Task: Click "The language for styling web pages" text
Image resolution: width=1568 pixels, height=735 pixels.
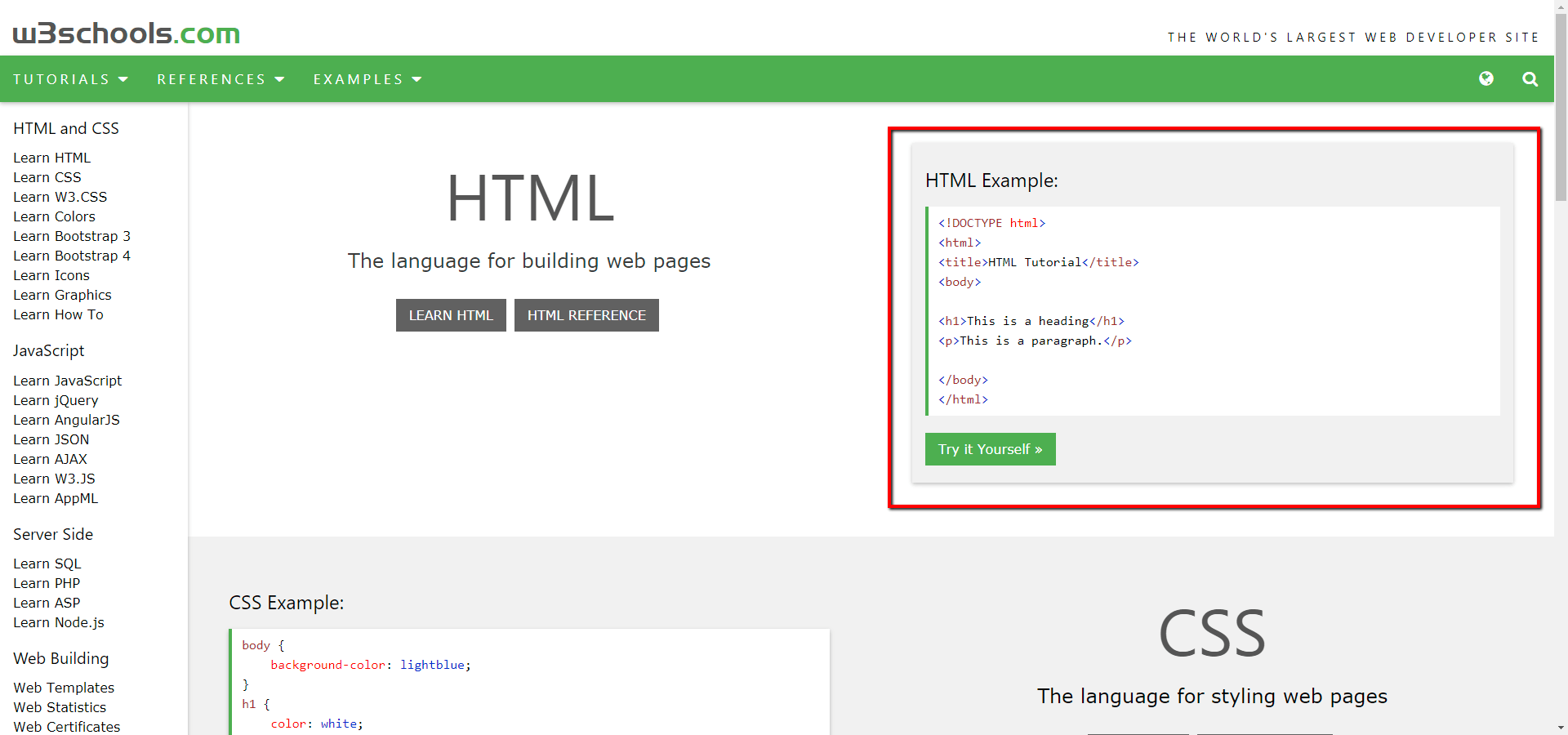Action: [1212, 696]
